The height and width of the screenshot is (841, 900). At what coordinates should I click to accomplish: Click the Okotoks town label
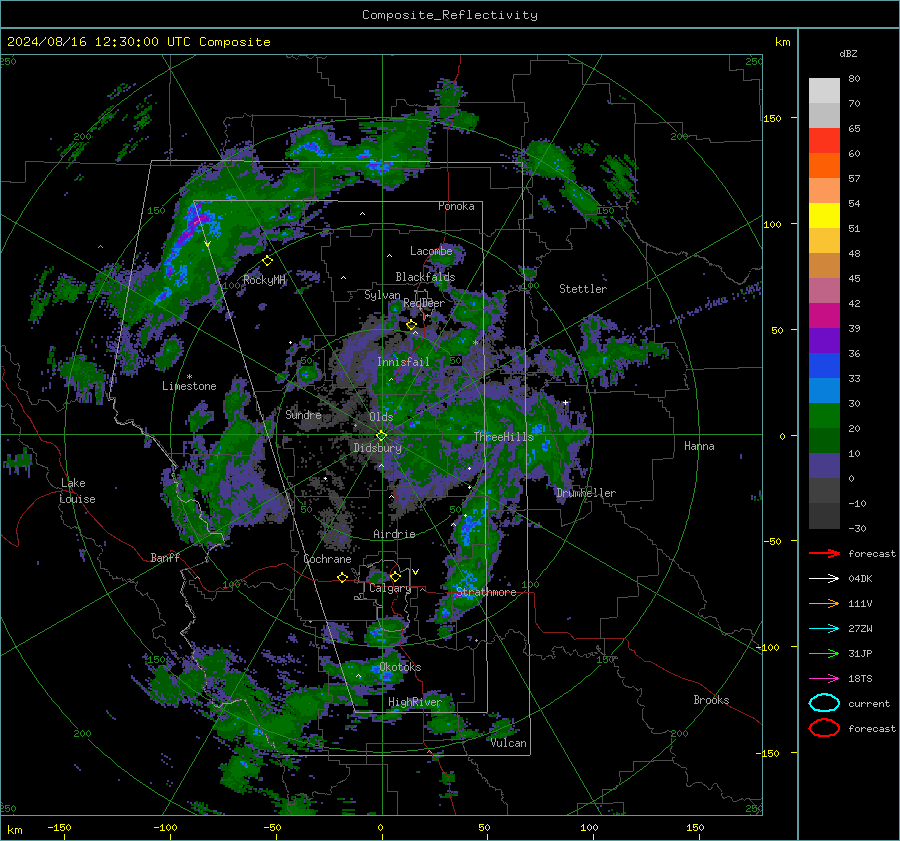[400, 667]
